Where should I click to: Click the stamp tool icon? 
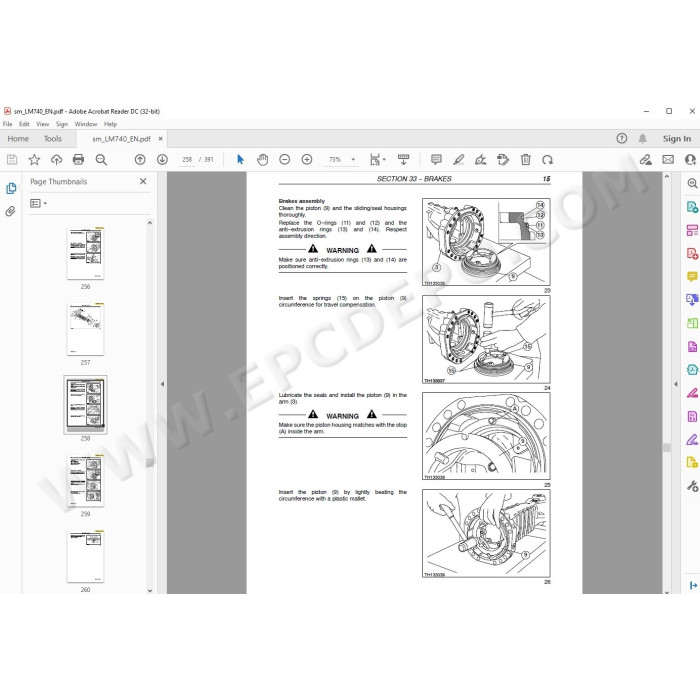(503, 159)
